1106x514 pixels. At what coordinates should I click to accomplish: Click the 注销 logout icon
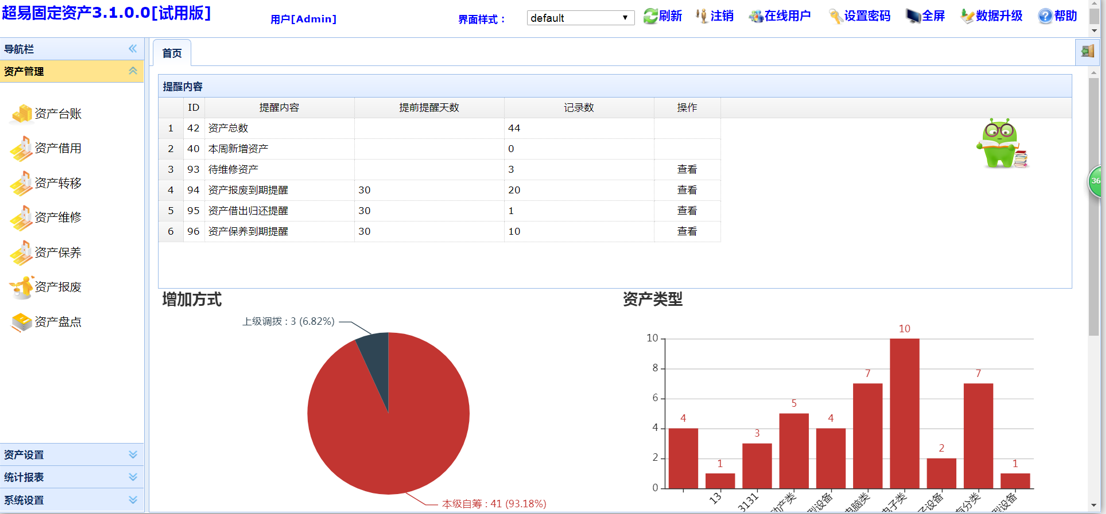(x=702, y=16)
